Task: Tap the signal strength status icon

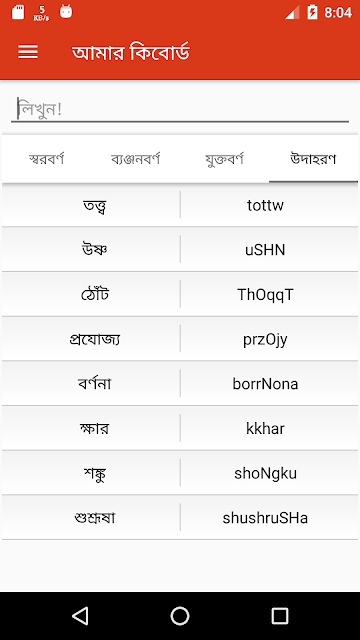Action: coord(291,13)
